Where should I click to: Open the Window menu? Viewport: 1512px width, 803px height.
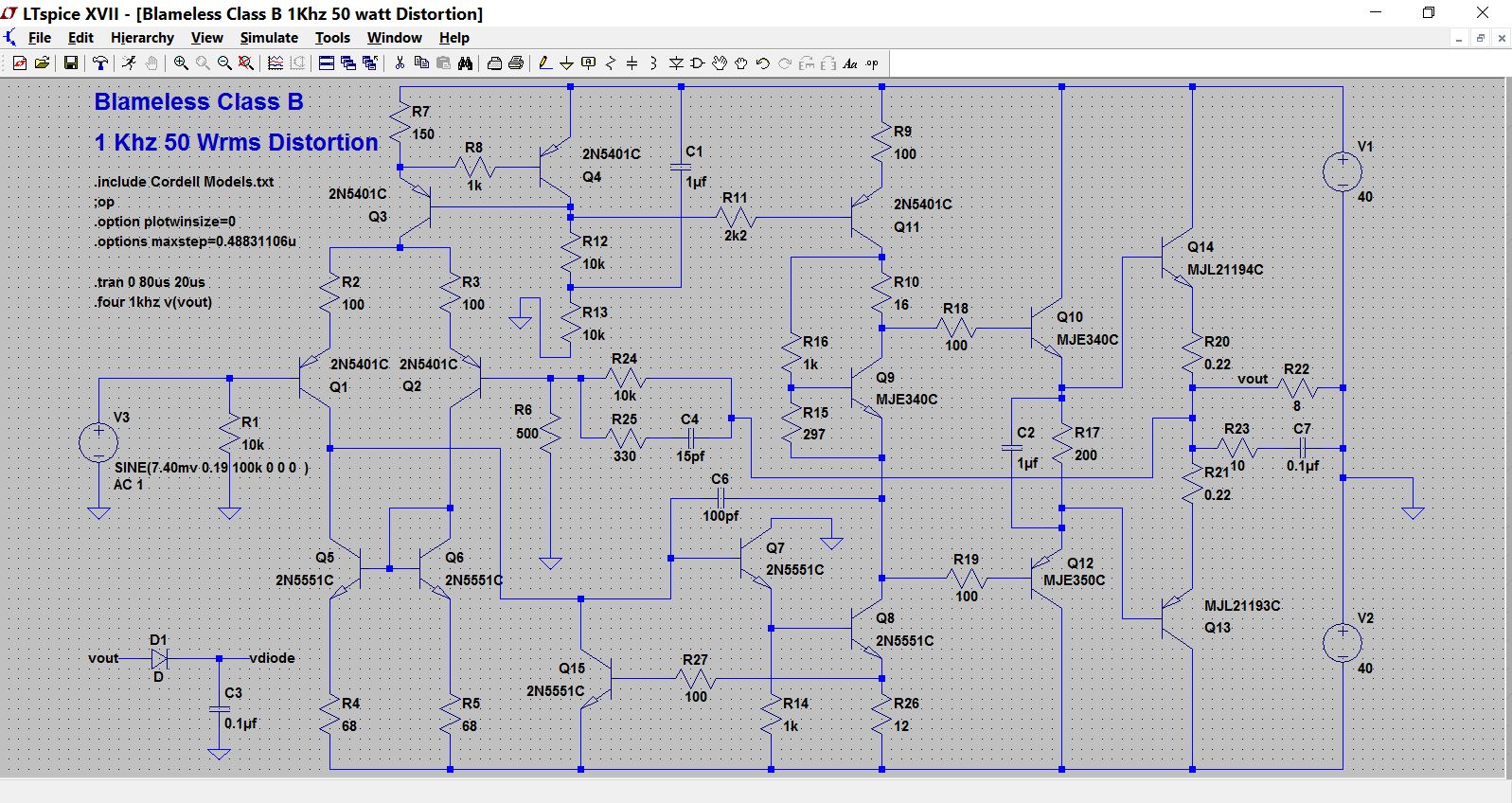click(x=394, y=38)
